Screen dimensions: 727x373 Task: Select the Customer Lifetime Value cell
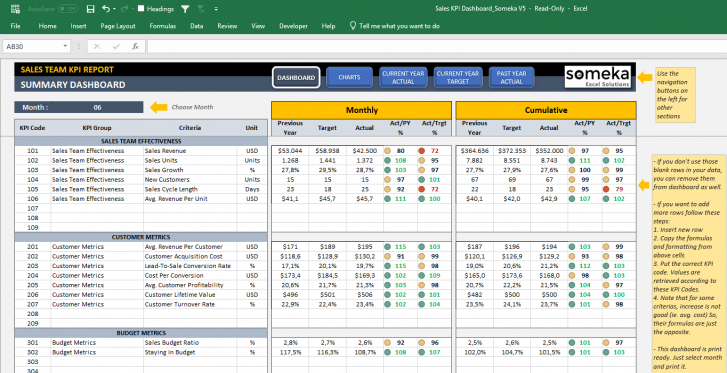190,295
